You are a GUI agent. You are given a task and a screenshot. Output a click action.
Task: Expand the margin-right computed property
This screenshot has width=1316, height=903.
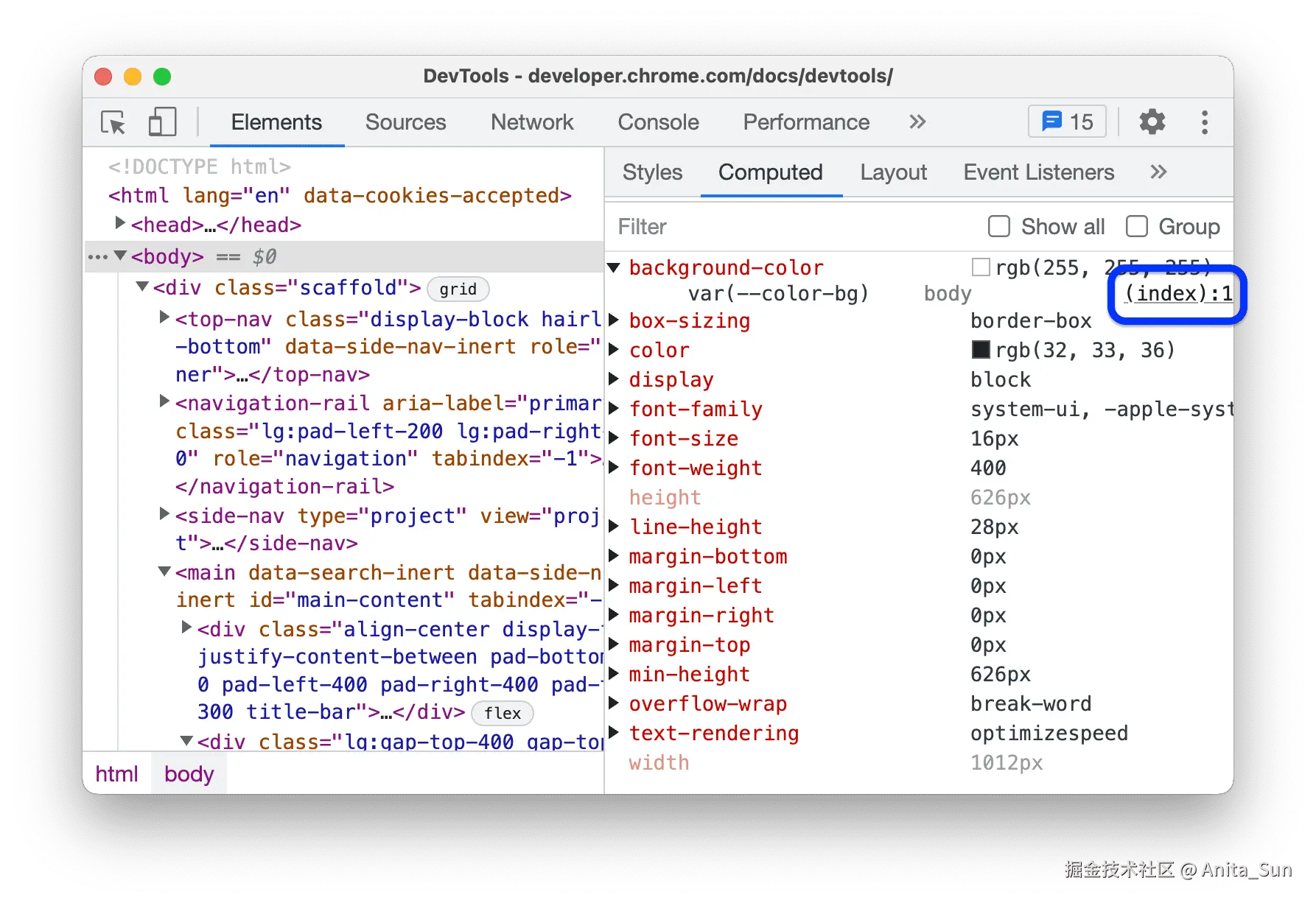click(x=613, y=615)
